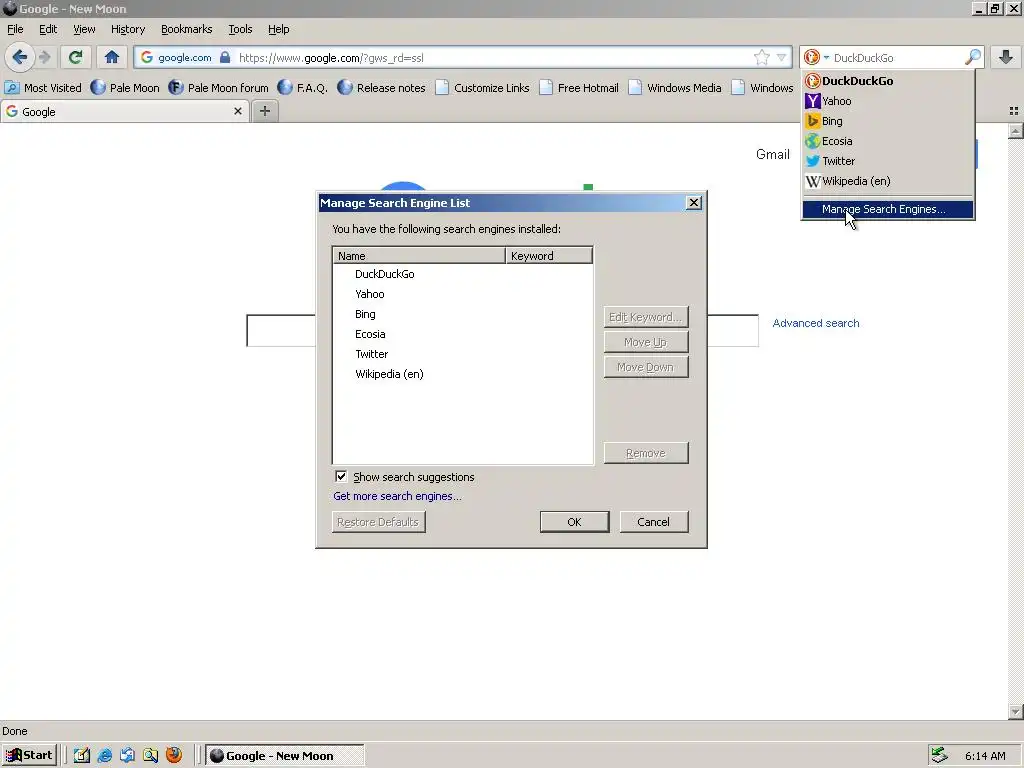Select DuckDuckGo row in engine list

[x=463, y=274]
